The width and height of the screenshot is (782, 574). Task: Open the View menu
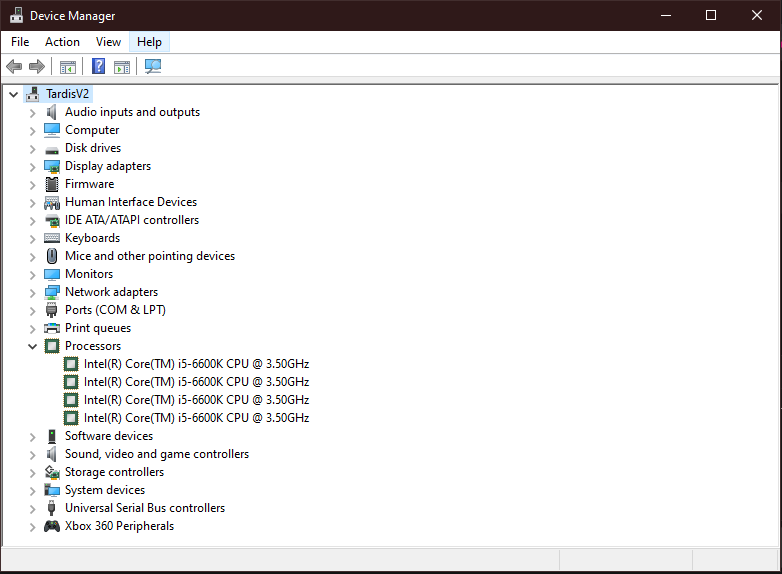[x=108, y=42]
